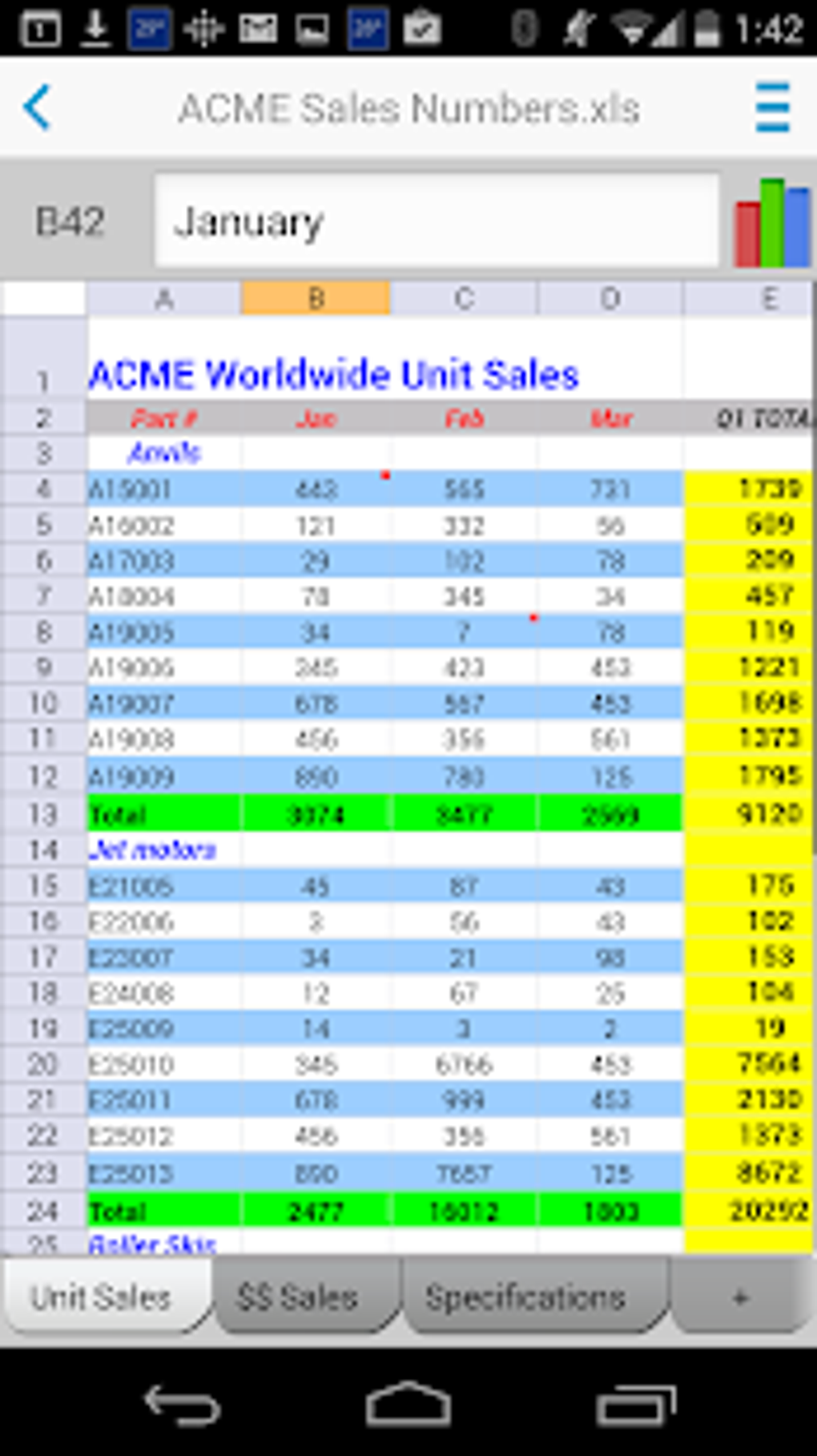This screenshot has width=817, height=1456.
Task: Select column A header
Action: pyautogui.click(x=164, y=299)
